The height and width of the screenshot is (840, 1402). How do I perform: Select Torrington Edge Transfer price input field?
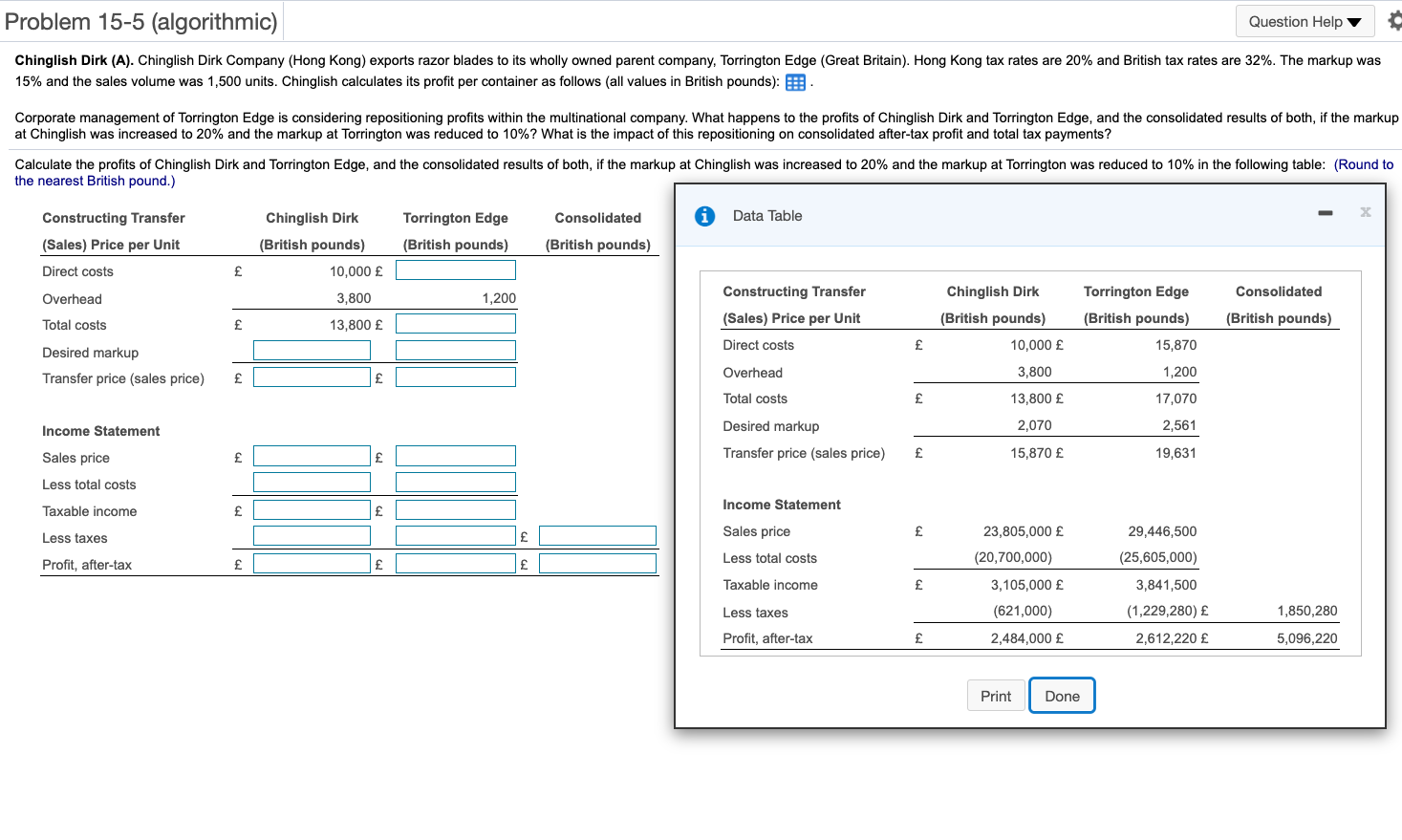[456, 377]
